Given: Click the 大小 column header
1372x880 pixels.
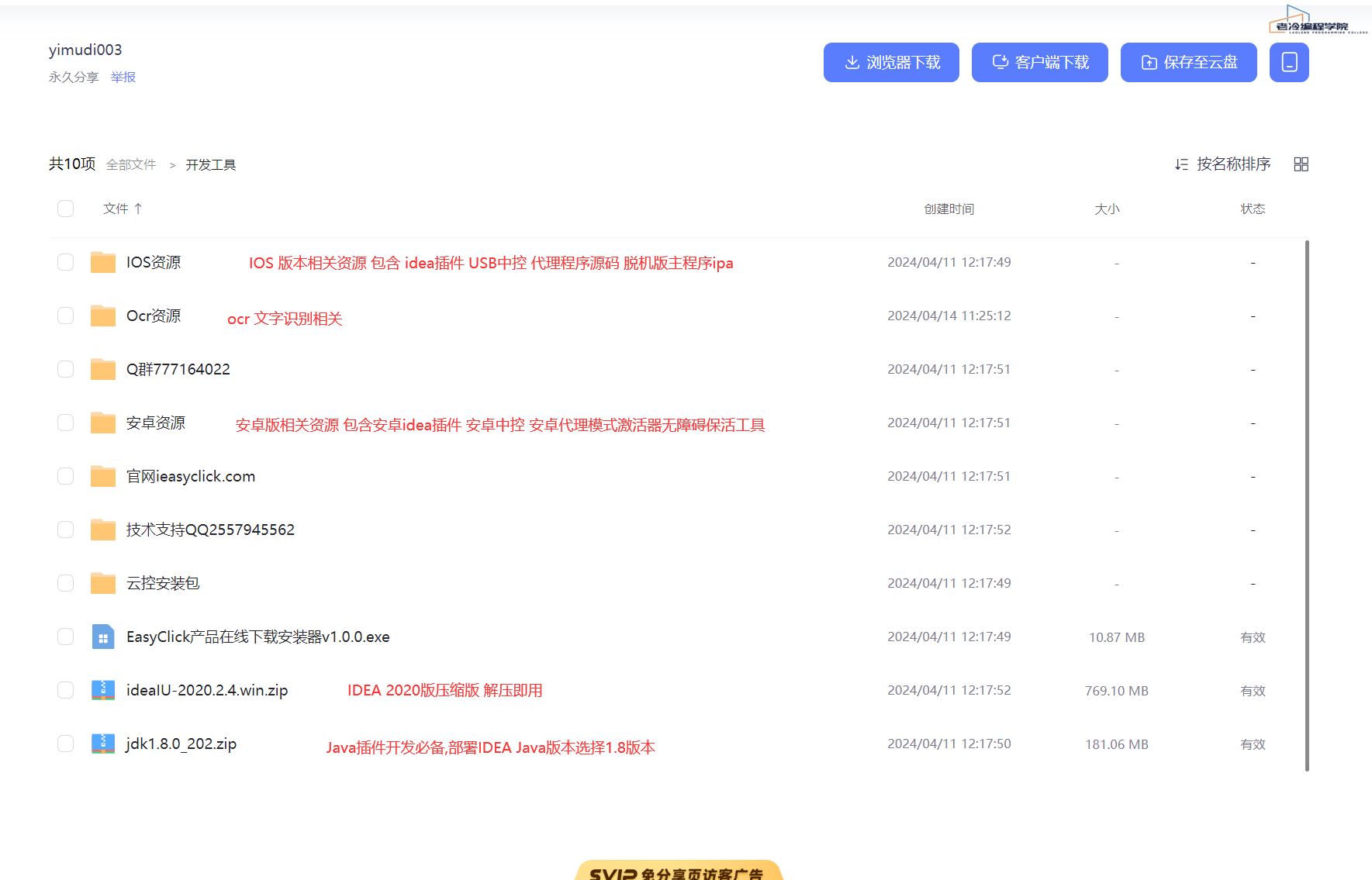Looking at the screenshot, I should coord(1107,209).
